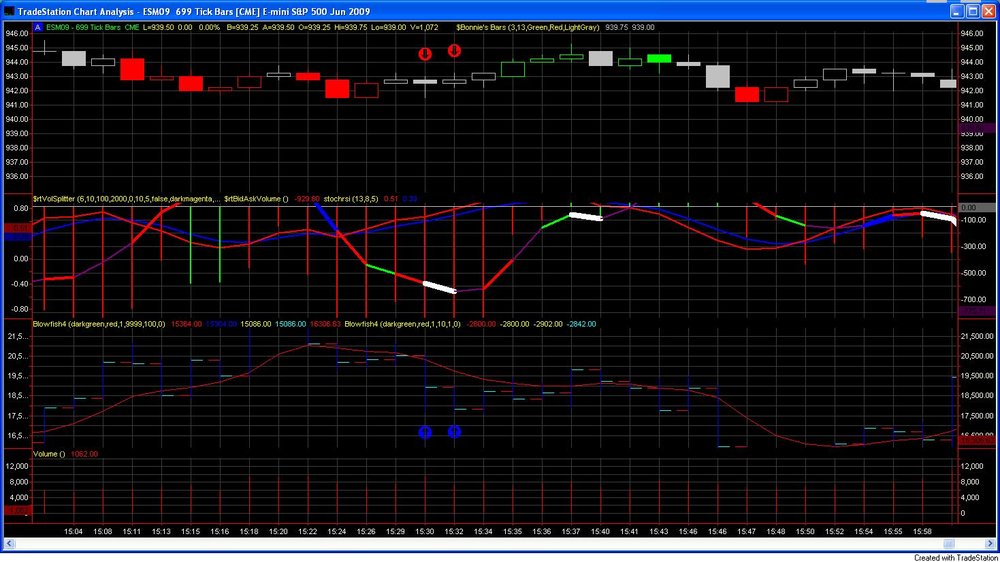Click the '$rtVolSplitter' indicator label
Screen dimensions: 1000x562
(126, 199)
